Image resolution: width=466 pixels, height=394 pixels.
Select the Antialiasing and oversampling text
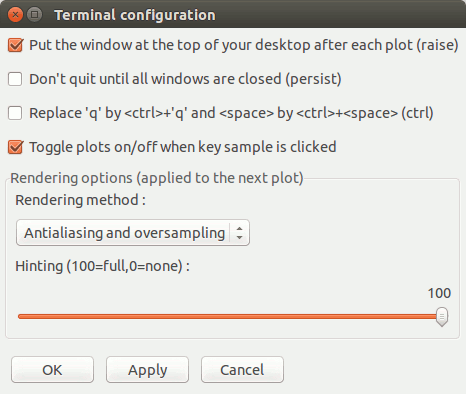(124, 233)
